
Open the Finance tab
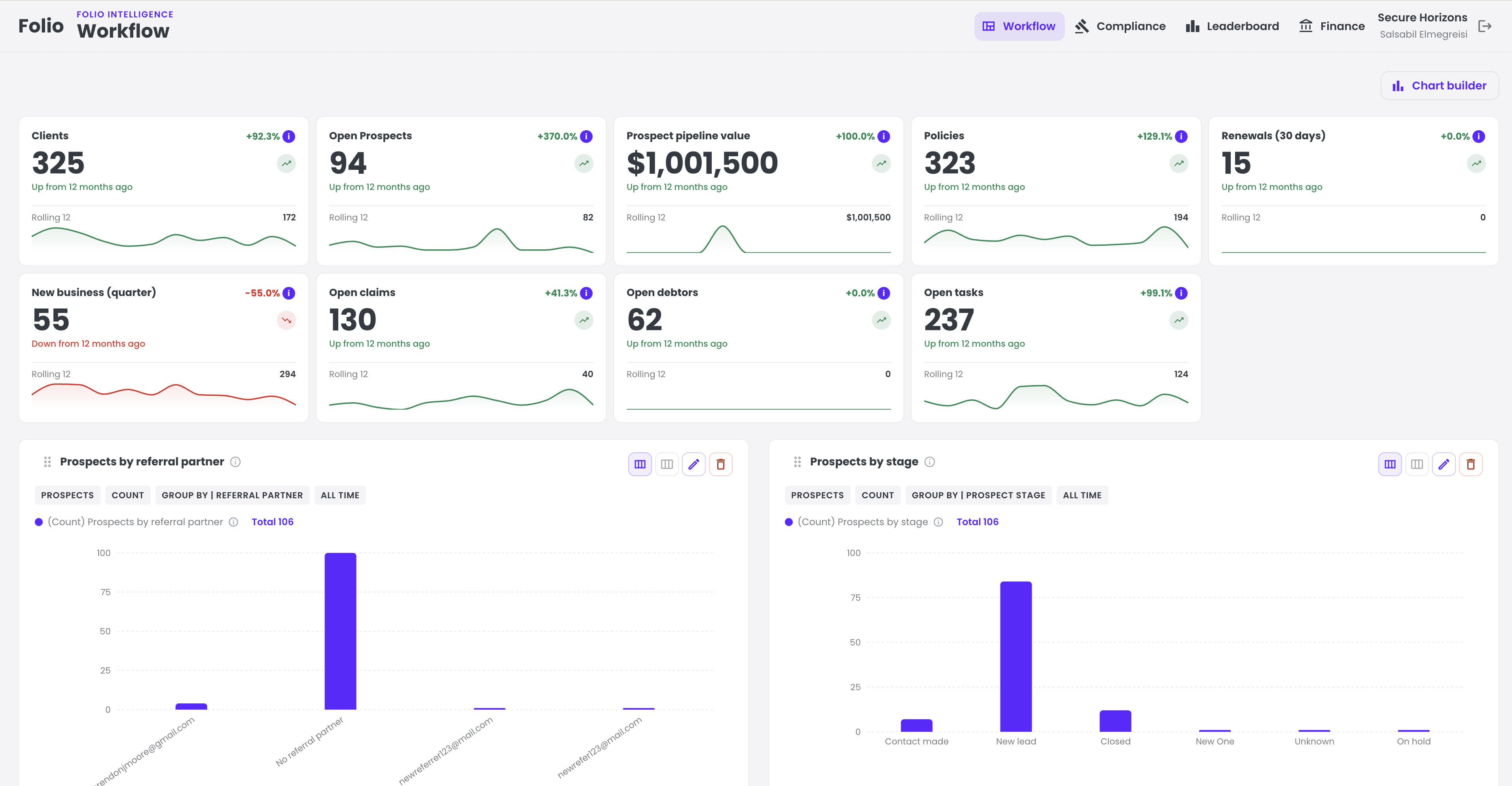(x=1331, y=26)
